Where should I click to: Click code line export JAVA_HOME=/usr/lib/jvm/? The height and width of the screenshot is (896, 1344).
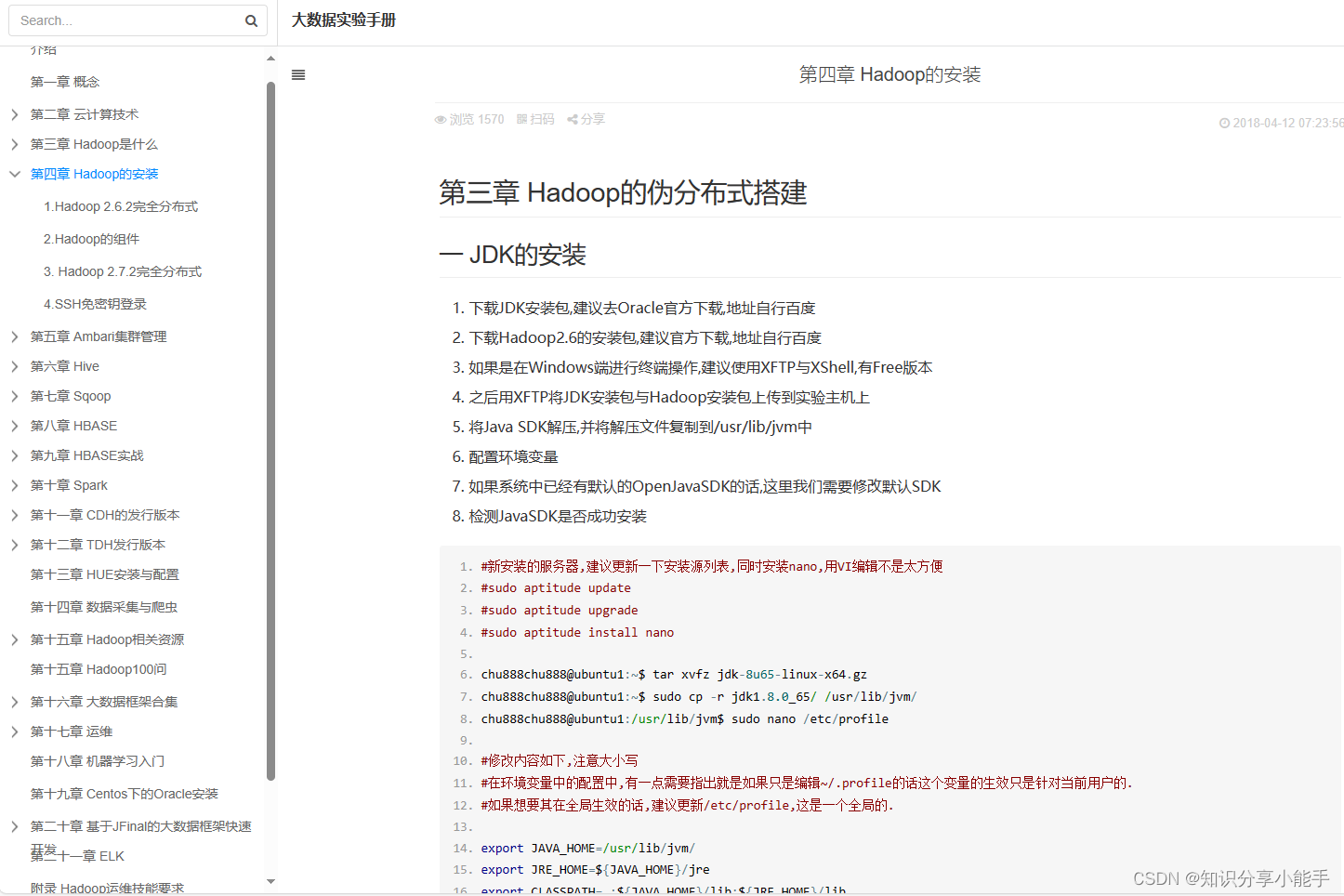click(x=587, y=849)
